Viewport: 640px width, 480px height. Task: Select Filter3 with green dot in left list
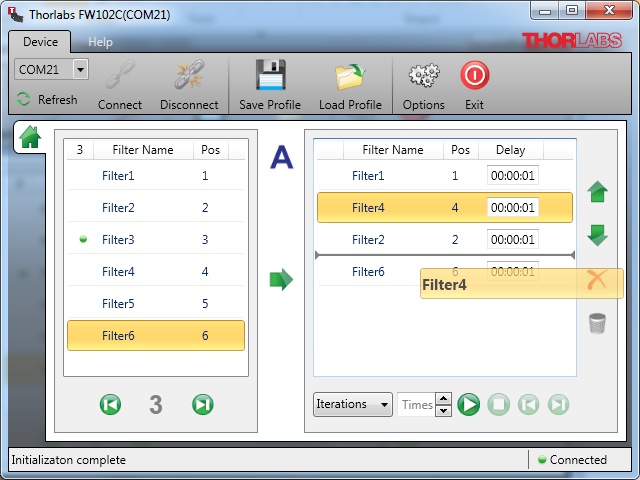pyautogui.click(x=156, y=239)
